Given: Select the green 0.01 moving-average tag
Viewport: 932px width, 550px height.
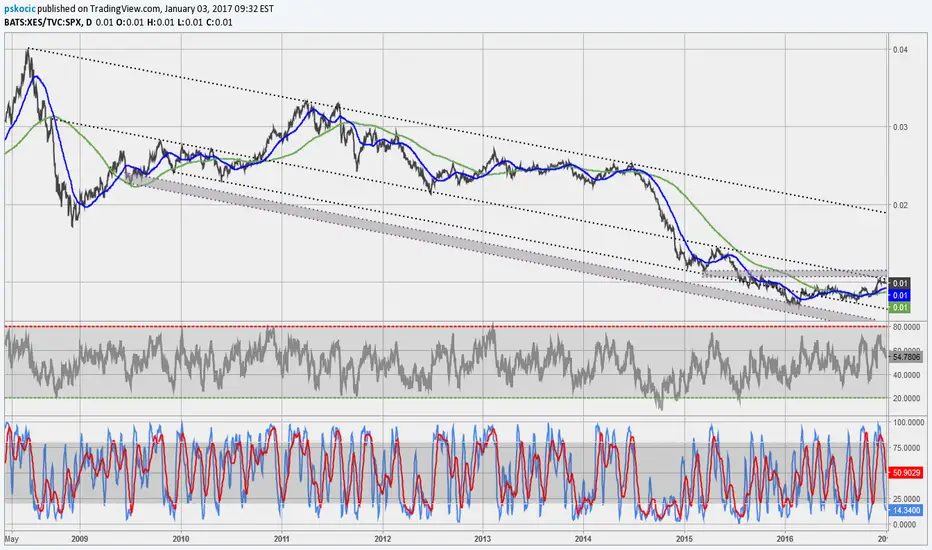Looking at the screenshot, I should (x=899, y=307).
